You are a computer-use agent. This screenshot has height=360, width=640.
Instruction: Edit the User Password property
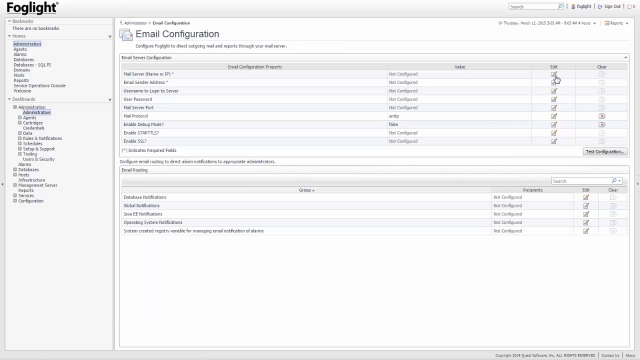coord(554,99)
